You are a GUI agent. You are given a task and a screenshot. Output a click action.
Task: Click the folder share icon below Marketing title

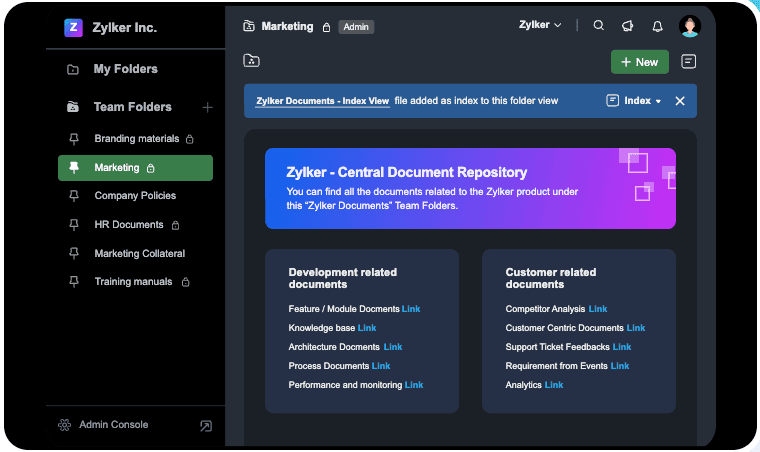[251, 61]
